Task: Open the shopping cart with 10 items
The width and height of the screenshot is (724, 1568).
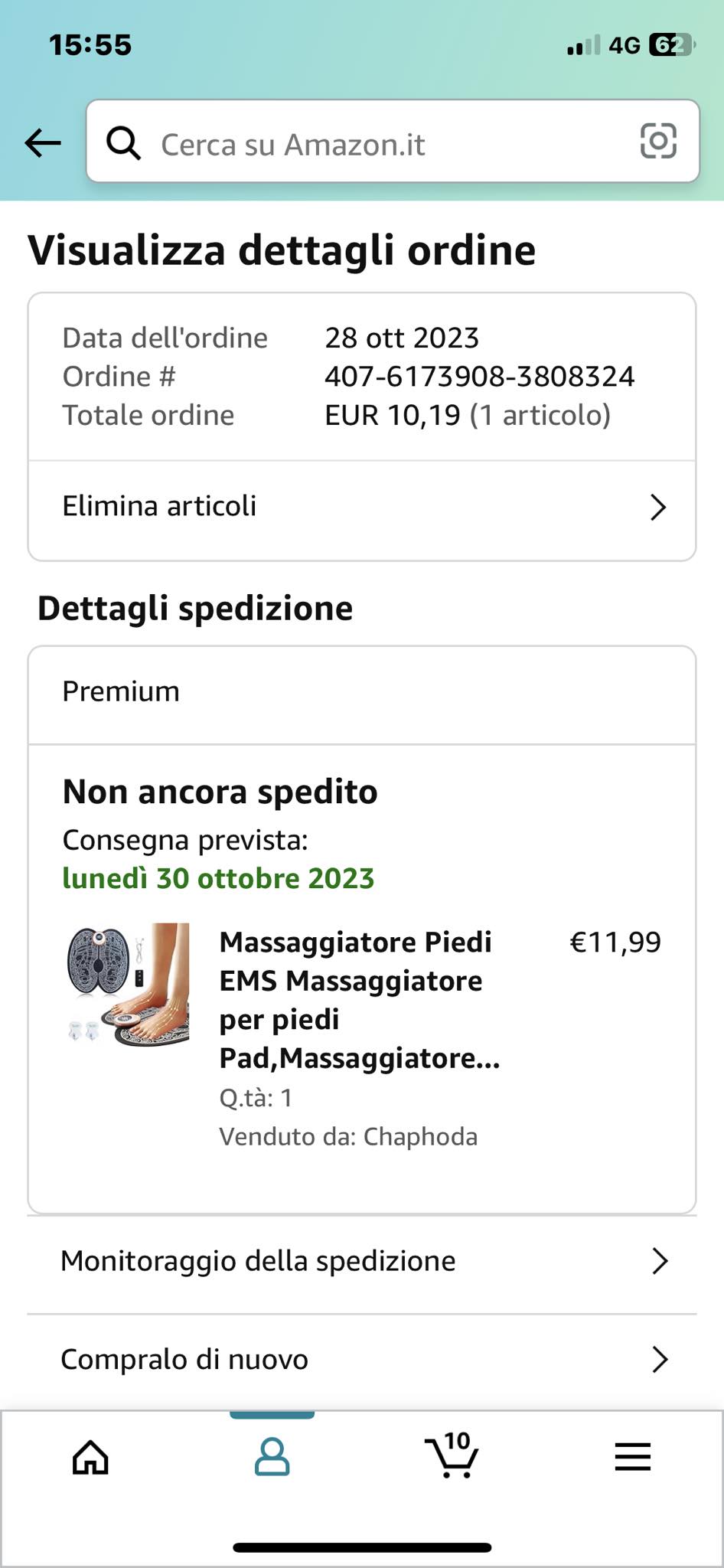Action: pos(452,1454)
